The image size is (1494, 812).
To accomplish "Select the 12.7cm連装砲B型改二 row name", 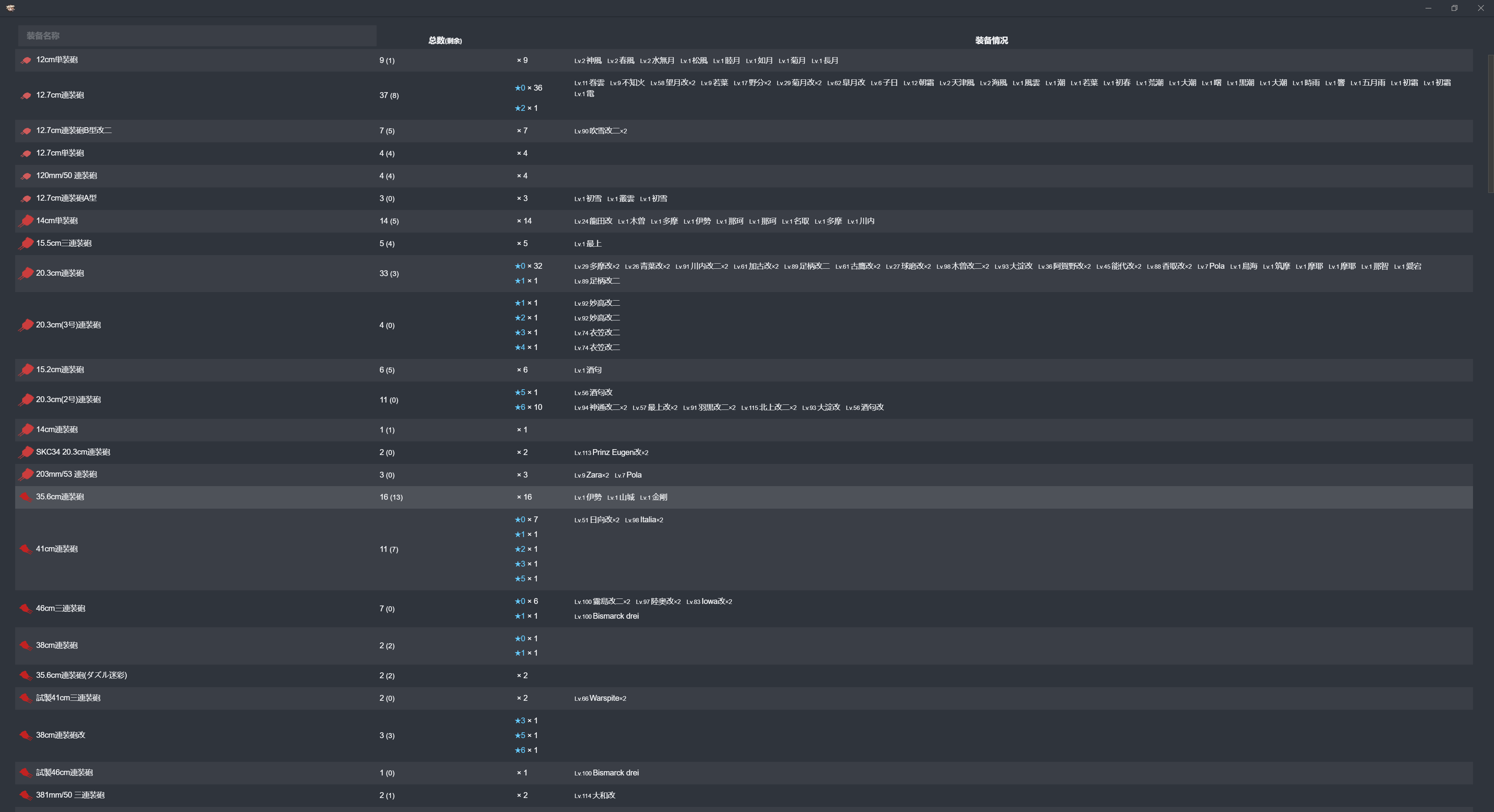I will click(x=74, y=130).
